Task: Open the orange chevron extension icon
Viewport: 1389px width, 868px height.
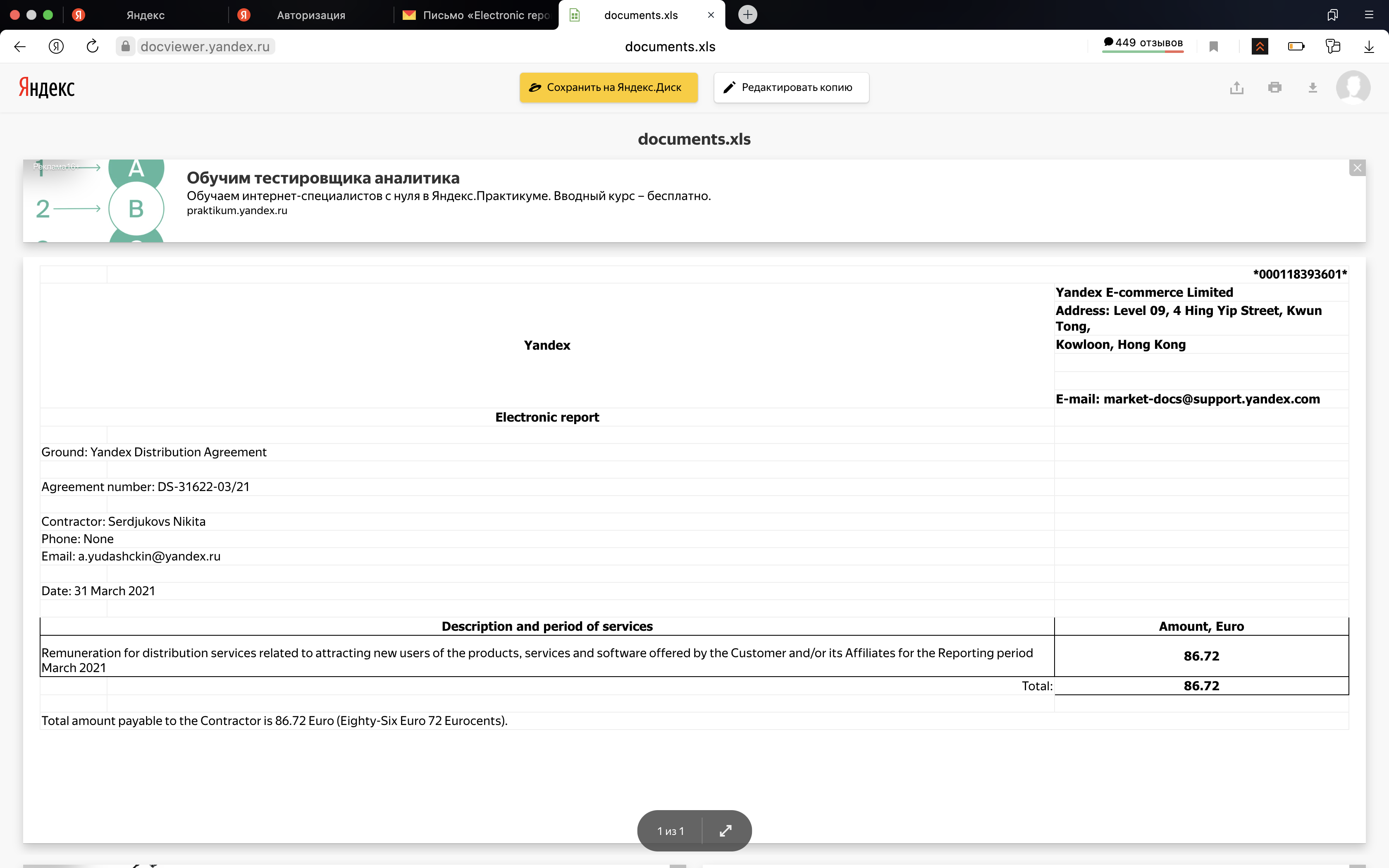Action: pyautogui.click(x=1260, y=46)
